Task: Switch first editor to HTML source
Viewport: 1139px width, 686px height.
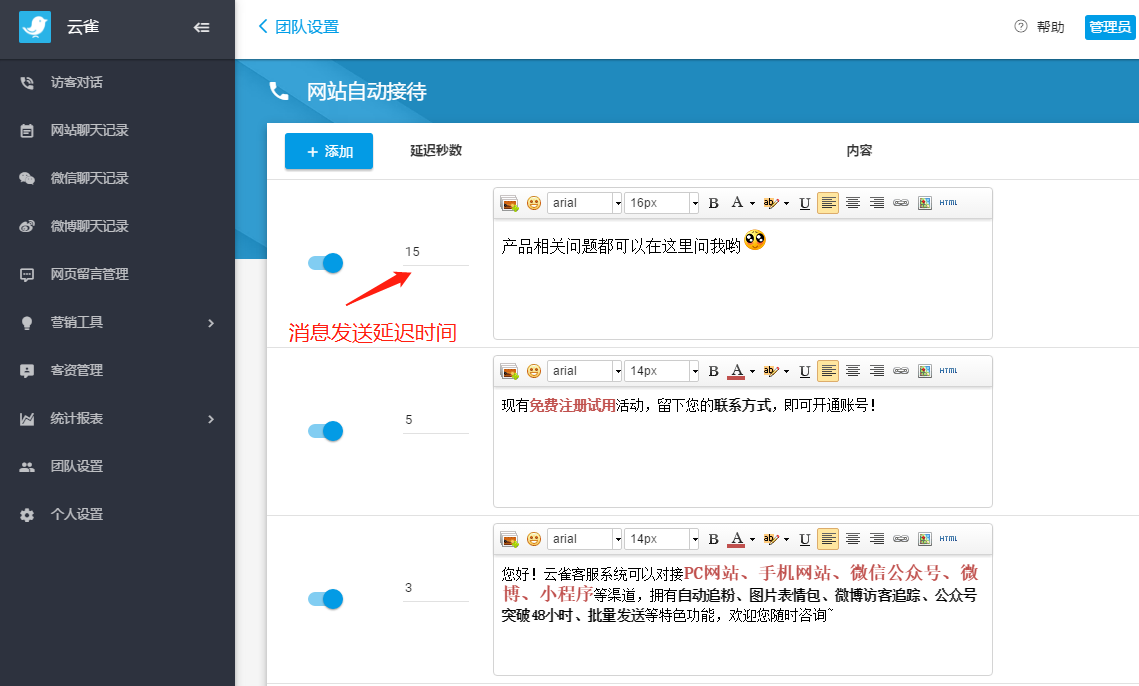Action: pyautogui.click(x=948, y=203)
